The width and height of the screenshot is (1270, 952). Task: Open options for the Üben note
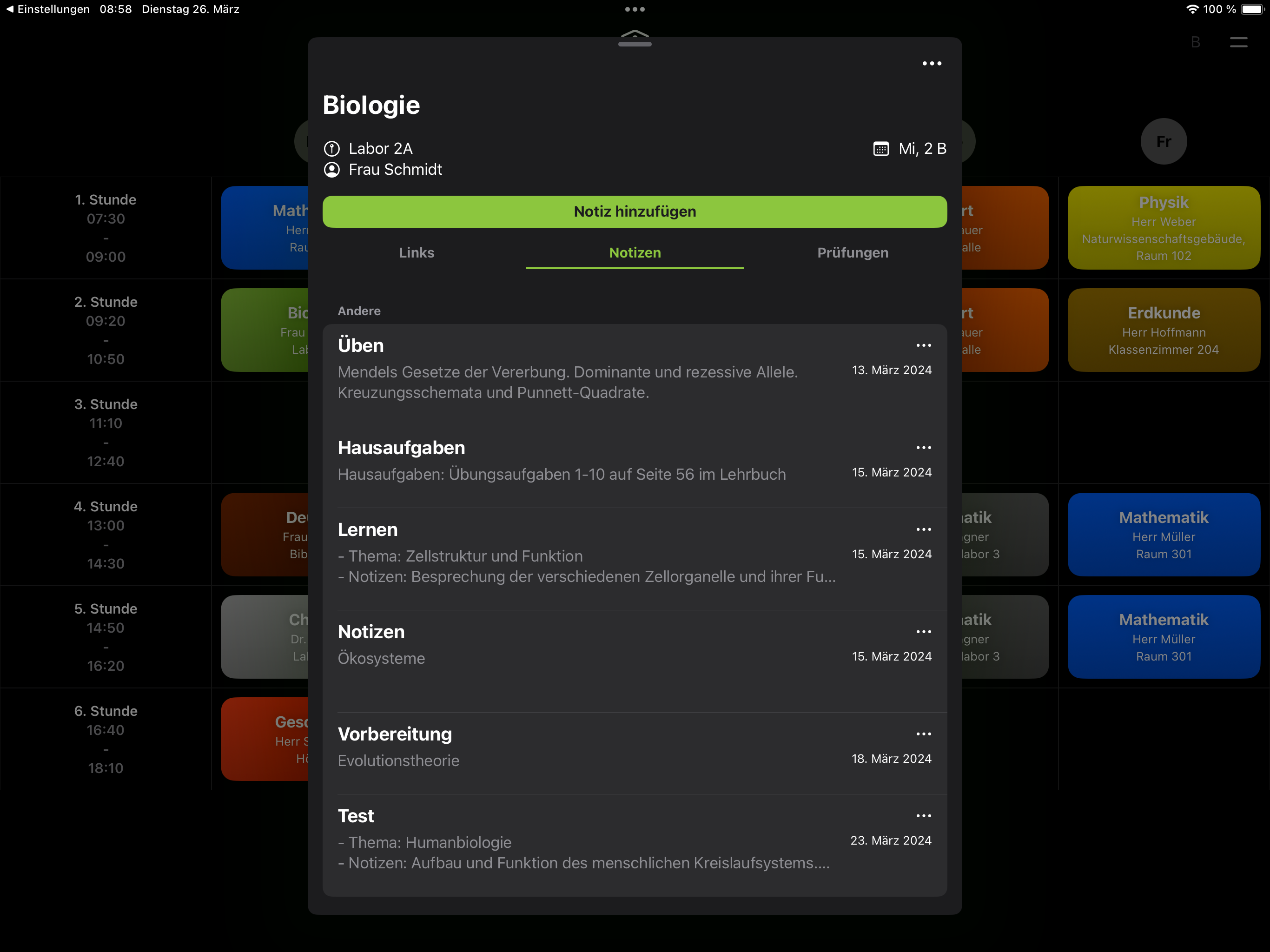[923, 345]
